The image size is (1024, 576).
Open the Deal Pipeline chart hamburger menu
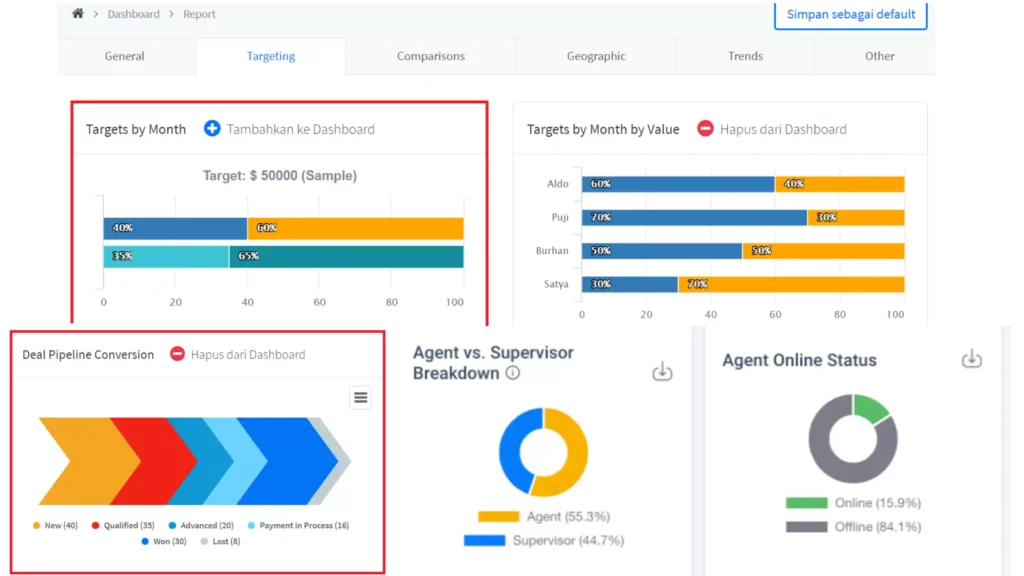[360, 397]
